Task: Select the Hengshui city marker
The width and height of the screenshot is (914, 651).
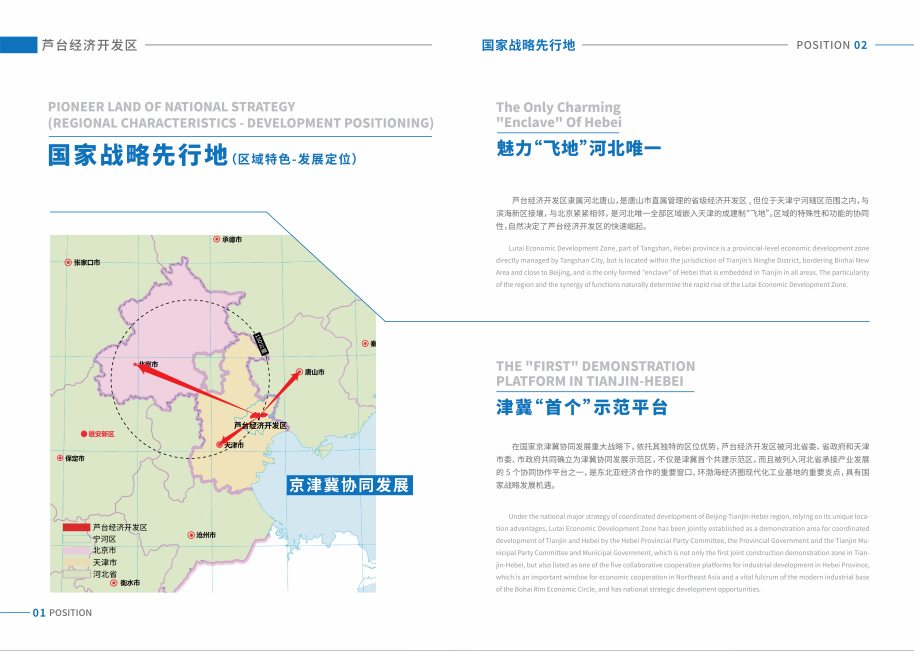Action: point(114,582)
